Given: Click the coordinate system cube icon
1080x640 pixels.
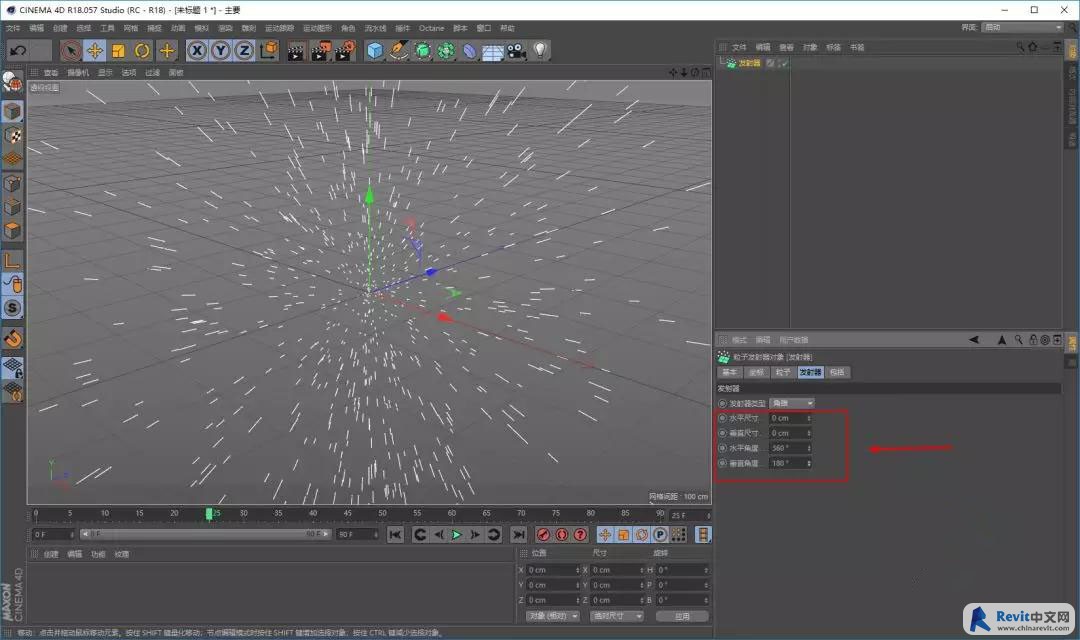Looking at the screenshot, I should [x=269, y=50].
